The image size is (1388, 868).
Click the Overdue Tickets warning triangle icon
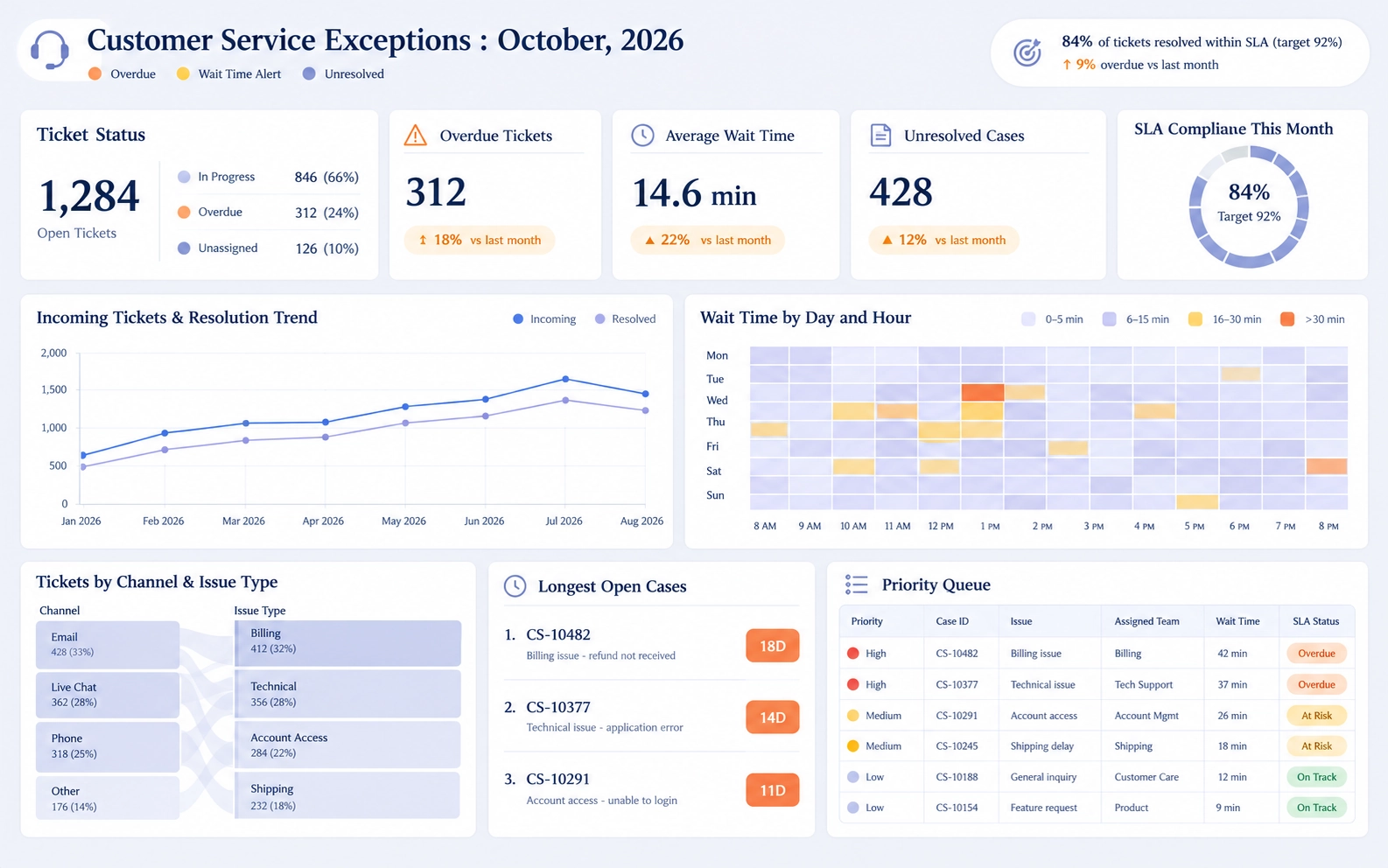(x=416, y=136)
